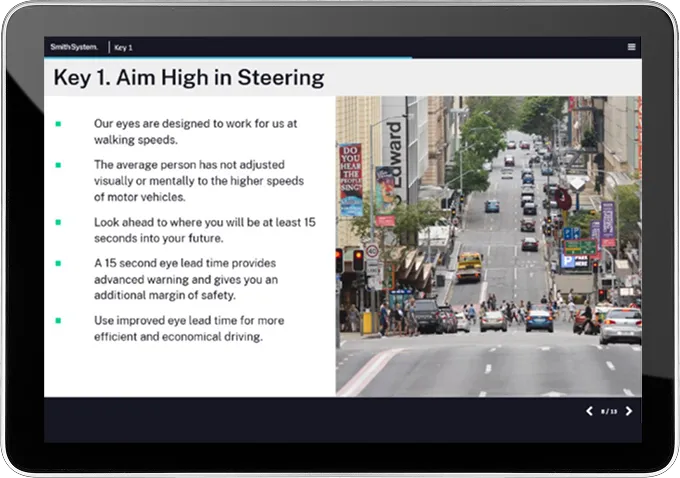Open the hamburger menu in the header
This screenshot has height=478, width=680.
pyautogui.click(x=631, y=47)
